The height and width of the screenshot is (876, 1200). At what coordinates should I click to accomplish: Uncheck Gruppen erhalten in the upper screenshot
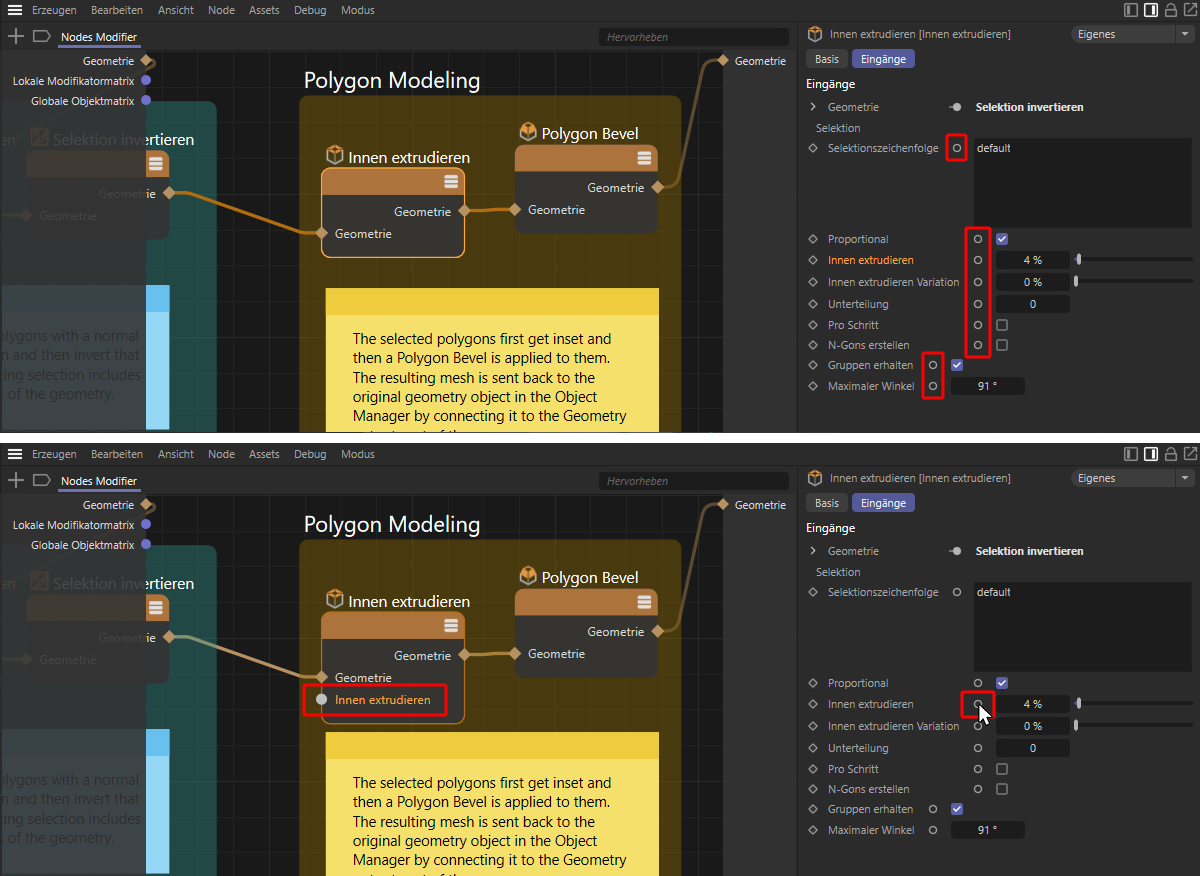pyautogui.click(x=957, y=365)
